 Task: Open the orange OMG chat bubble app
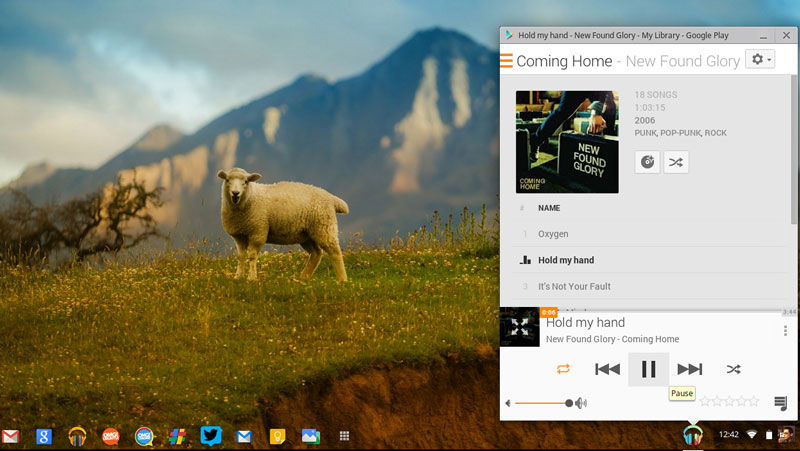click(x=110, y=436)
